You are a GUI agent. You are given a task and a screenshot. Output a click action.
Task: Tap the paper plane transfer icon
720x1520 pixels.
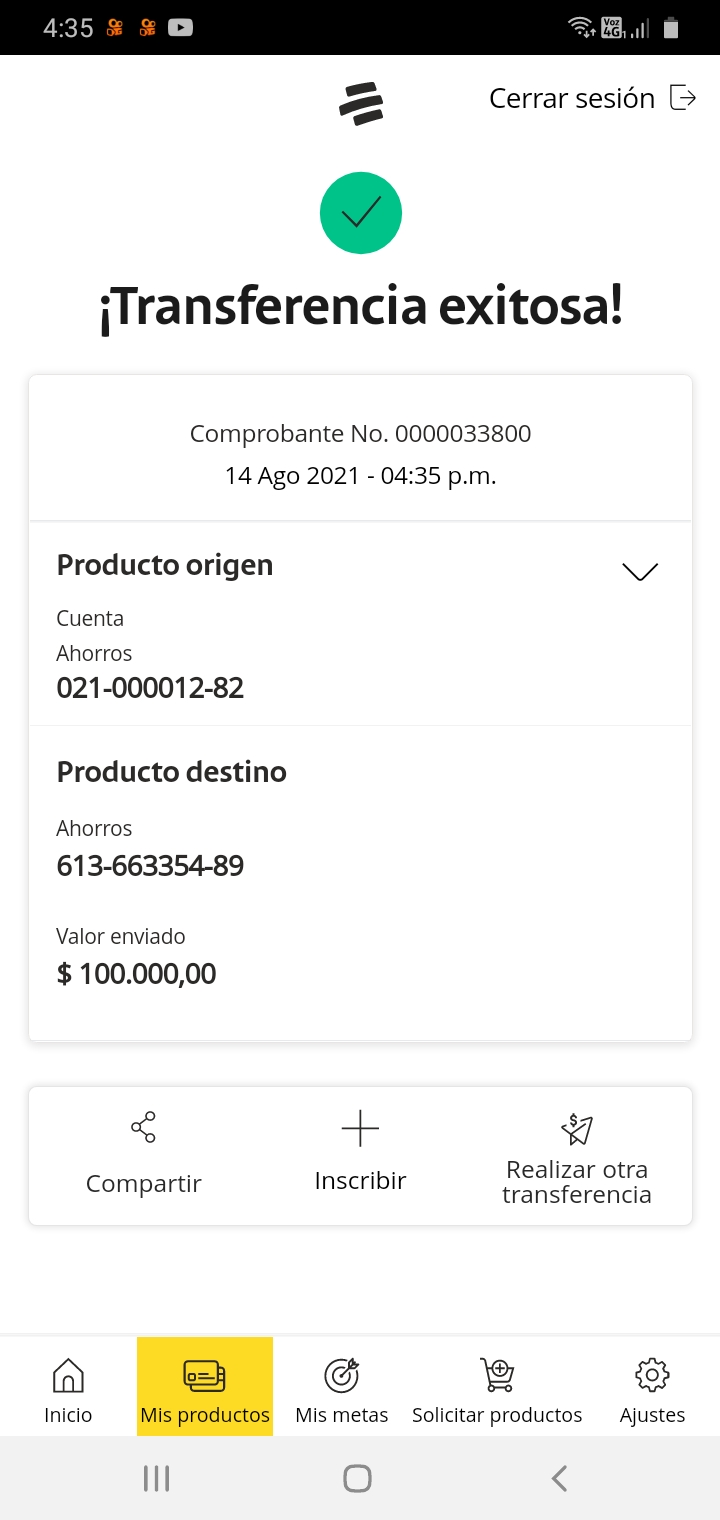click(577, 1129)
